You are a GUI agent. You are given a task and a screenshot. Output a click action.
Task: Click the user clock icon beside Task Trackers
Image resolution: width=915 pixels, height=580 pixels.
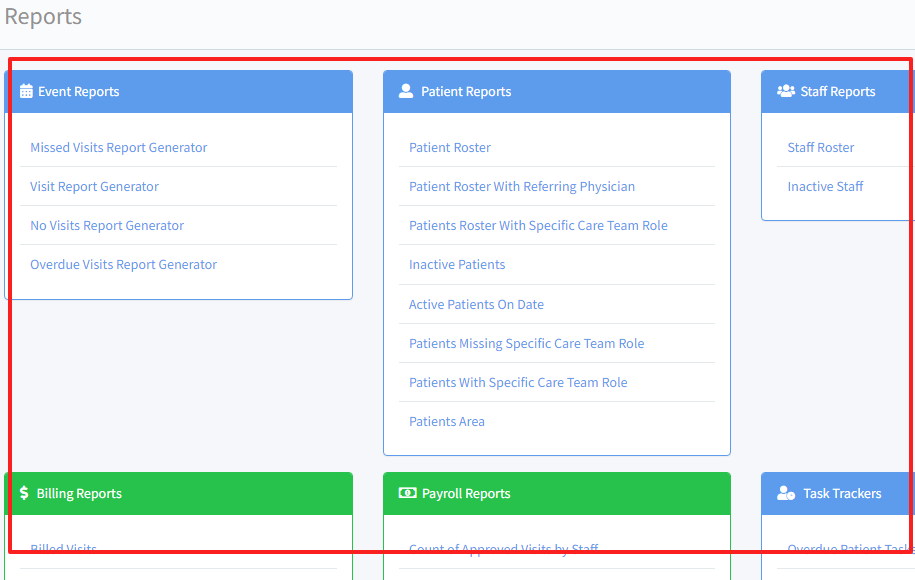tap(786, 493)
